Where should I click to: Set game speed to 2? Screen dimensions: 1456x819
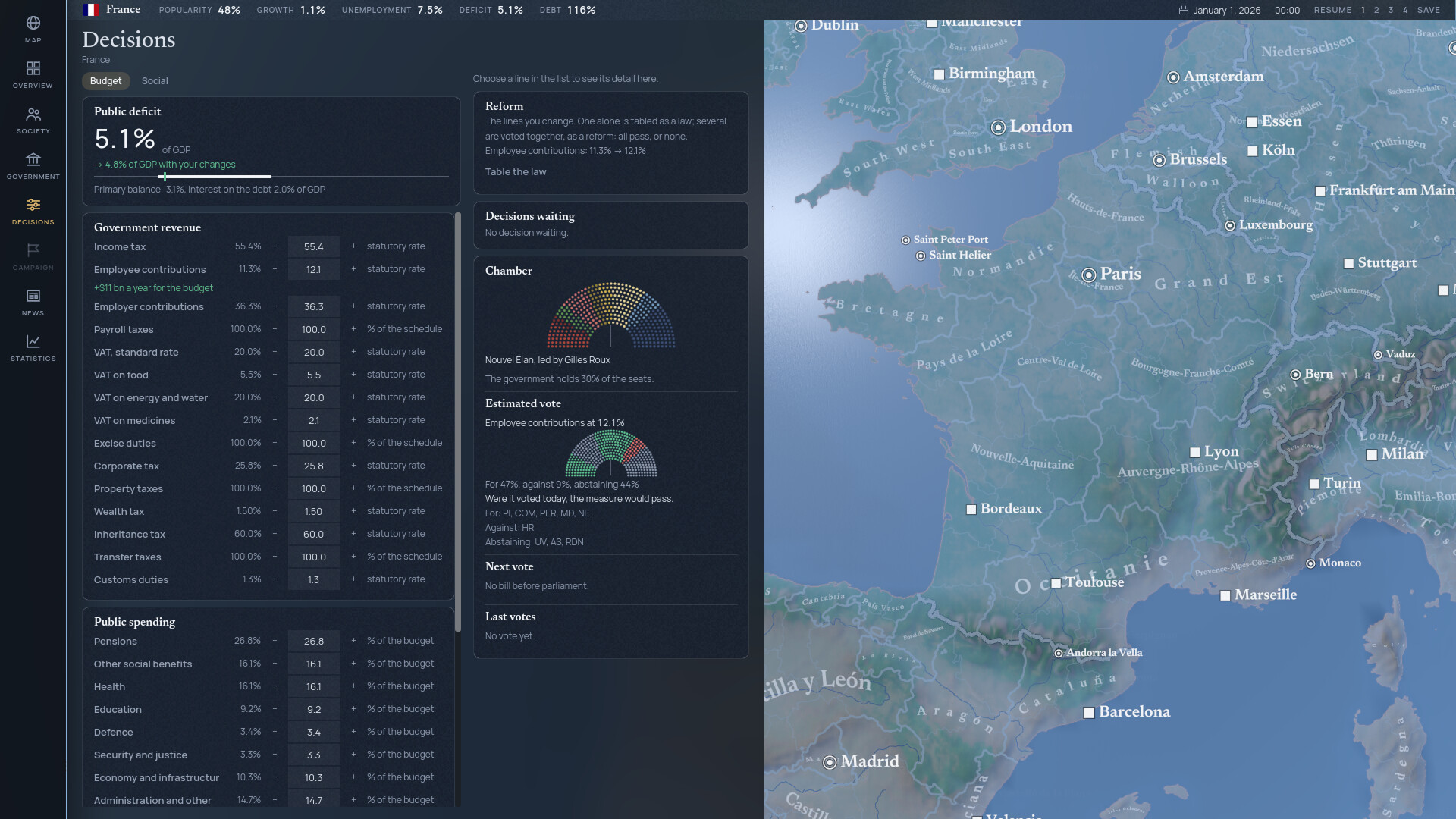tap(1376, 11)
